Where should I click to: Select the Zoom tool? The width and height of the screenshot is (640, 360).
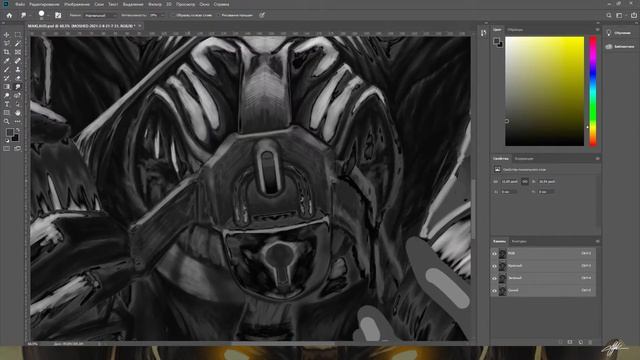pyautogui.click(x=7, y=121)
